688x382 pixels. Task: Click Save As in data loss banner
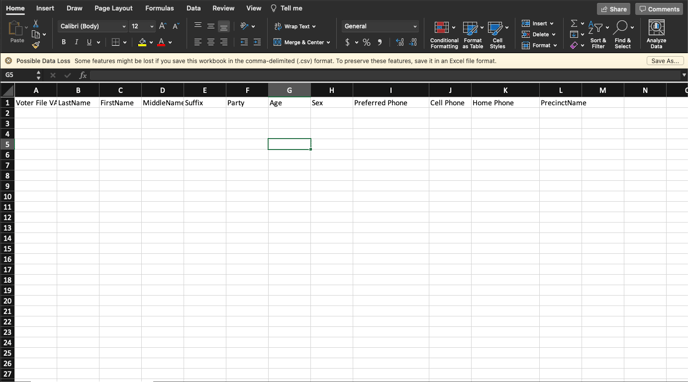point(665,61)
